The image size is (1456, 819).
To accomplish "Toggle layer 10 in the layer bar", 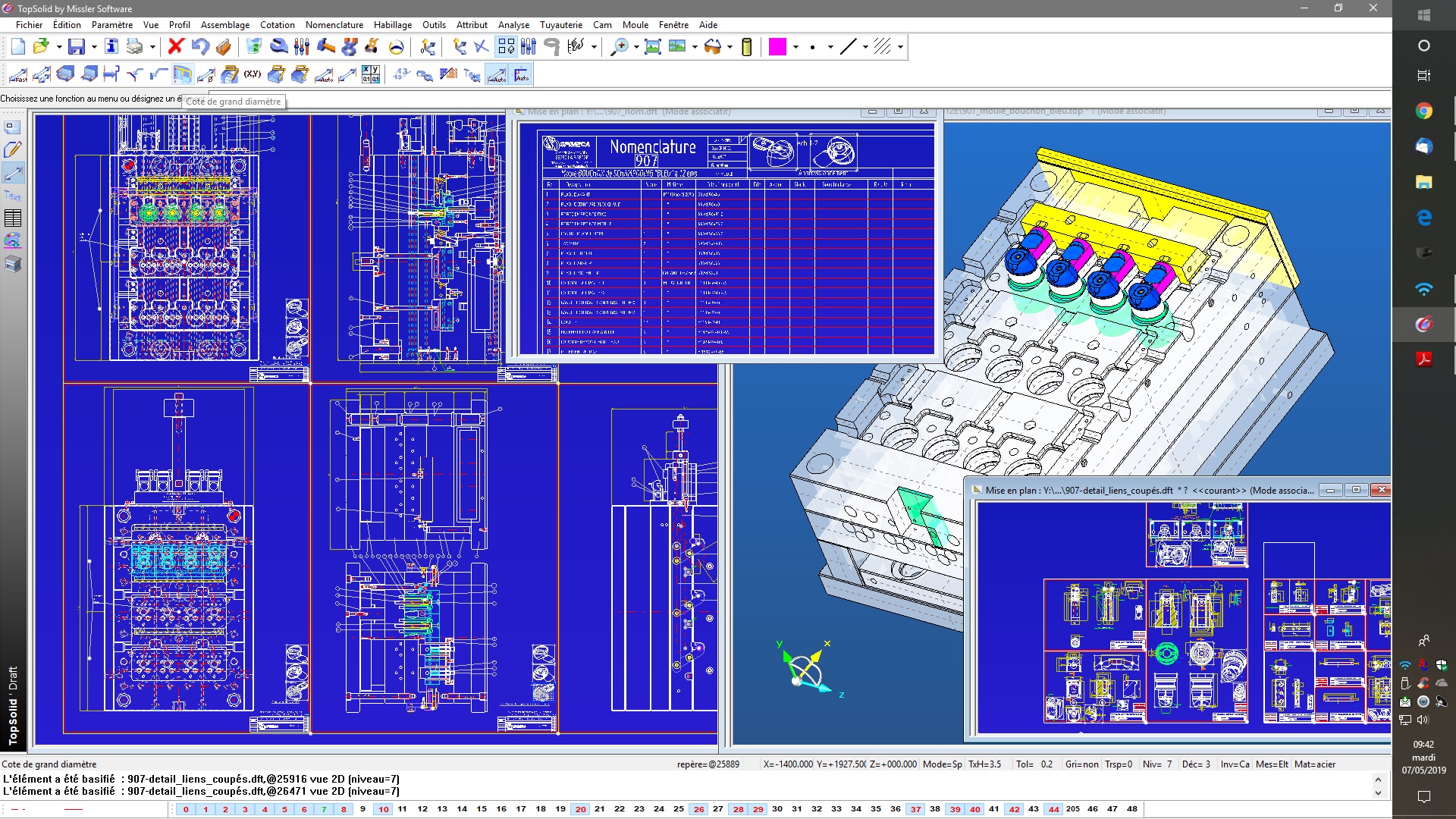I will pyautogui.click(x=384, y=809).
